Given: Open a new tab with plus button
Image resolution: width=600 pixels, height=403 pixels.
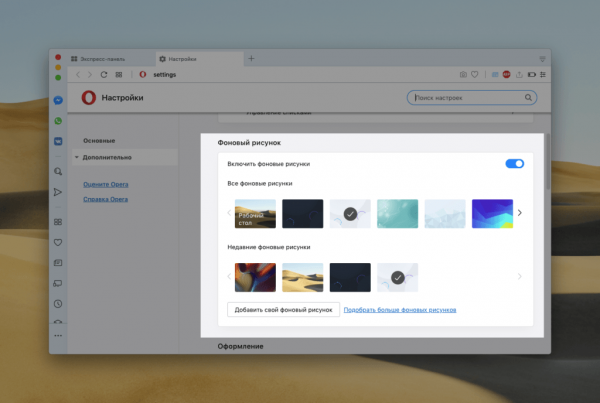Looking at the screenshot, I should coord(251,59).
